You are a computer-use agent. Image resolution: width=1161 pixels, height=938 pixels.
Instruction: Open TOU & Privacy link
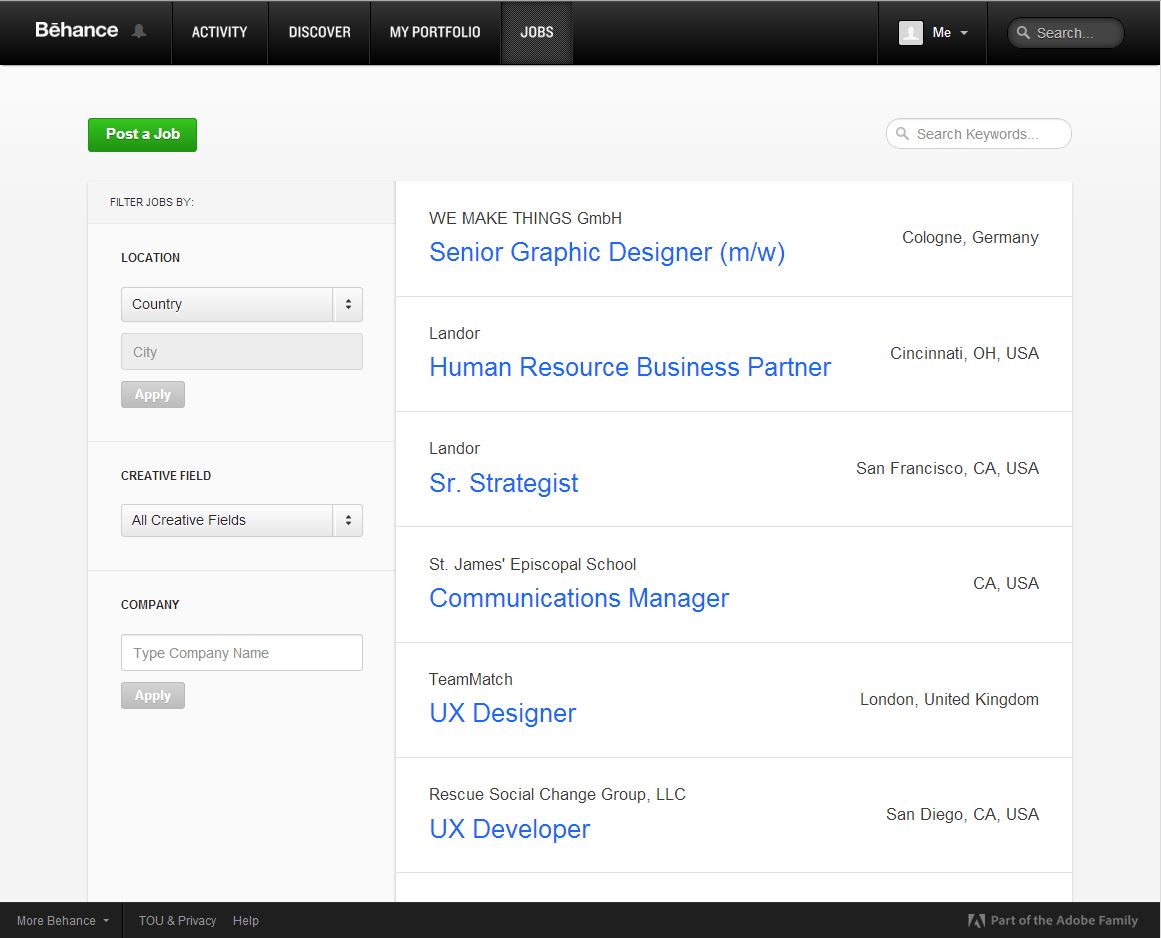[177, 920]
